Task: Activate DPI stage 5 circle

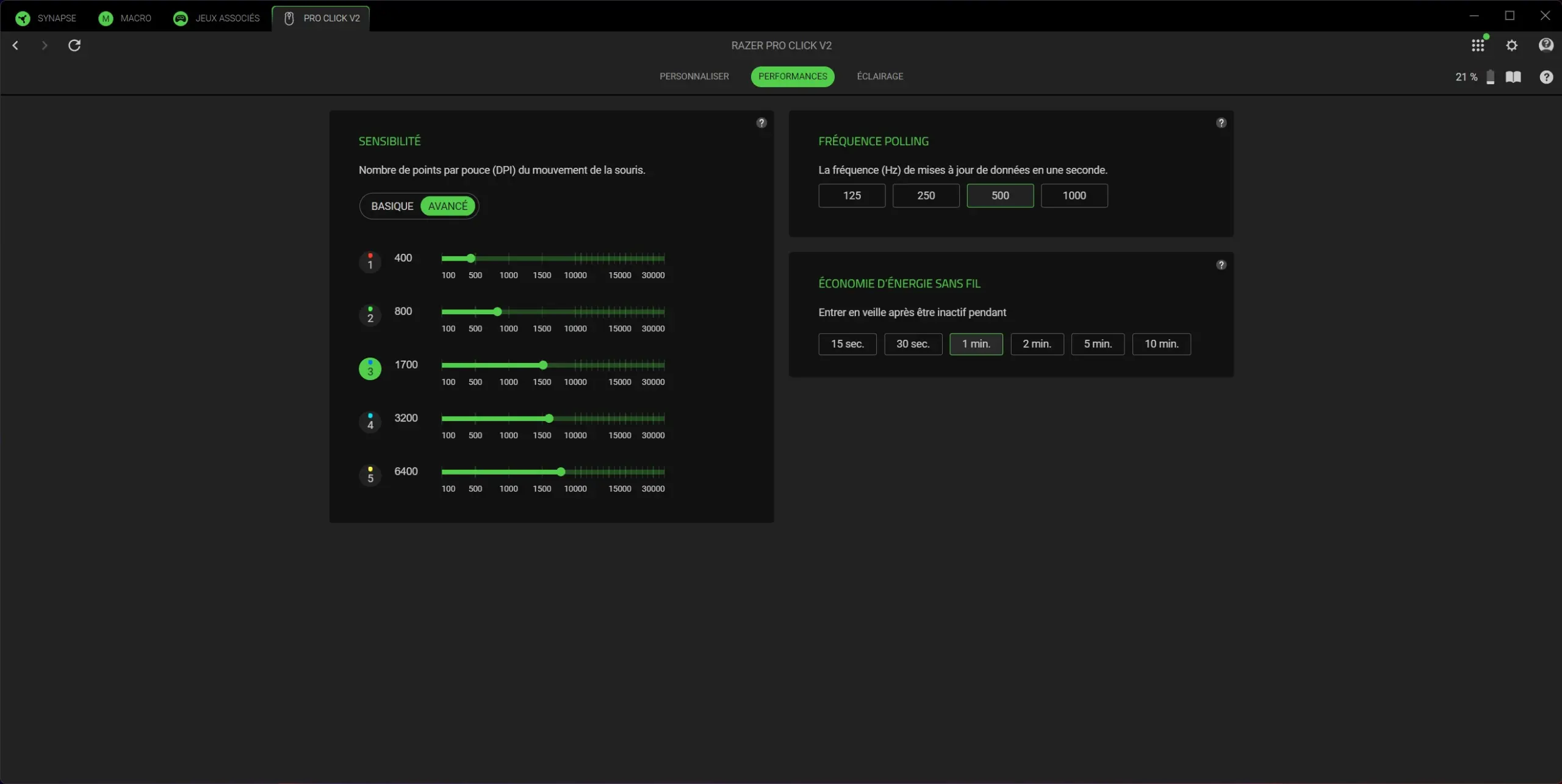Action: point(370,475)
